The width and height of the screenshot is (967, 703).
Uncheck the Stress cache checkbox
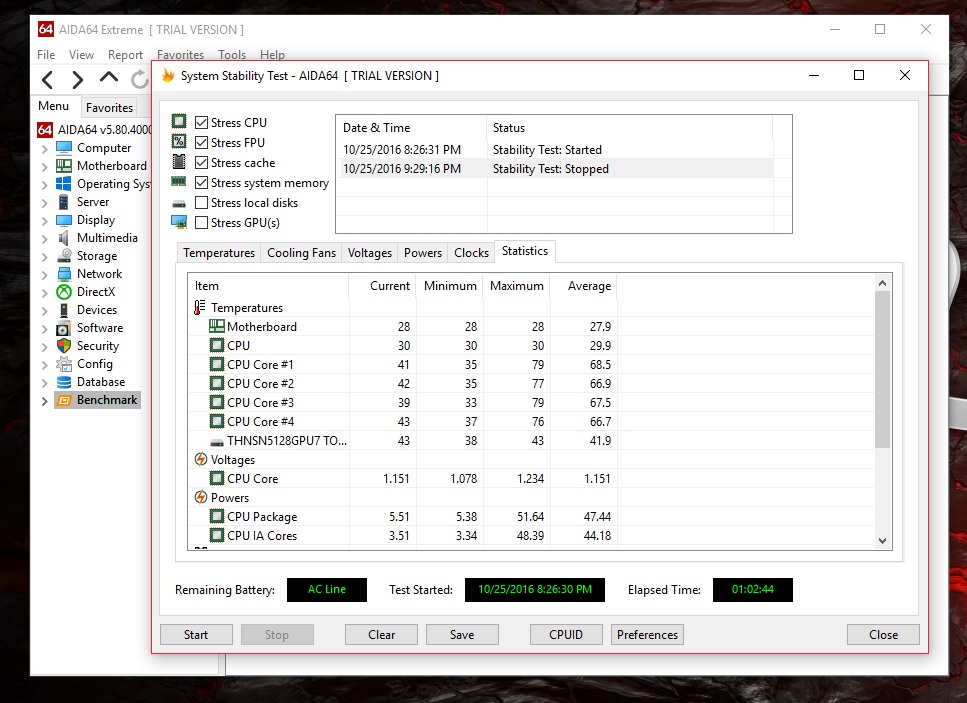coord(201,163)
